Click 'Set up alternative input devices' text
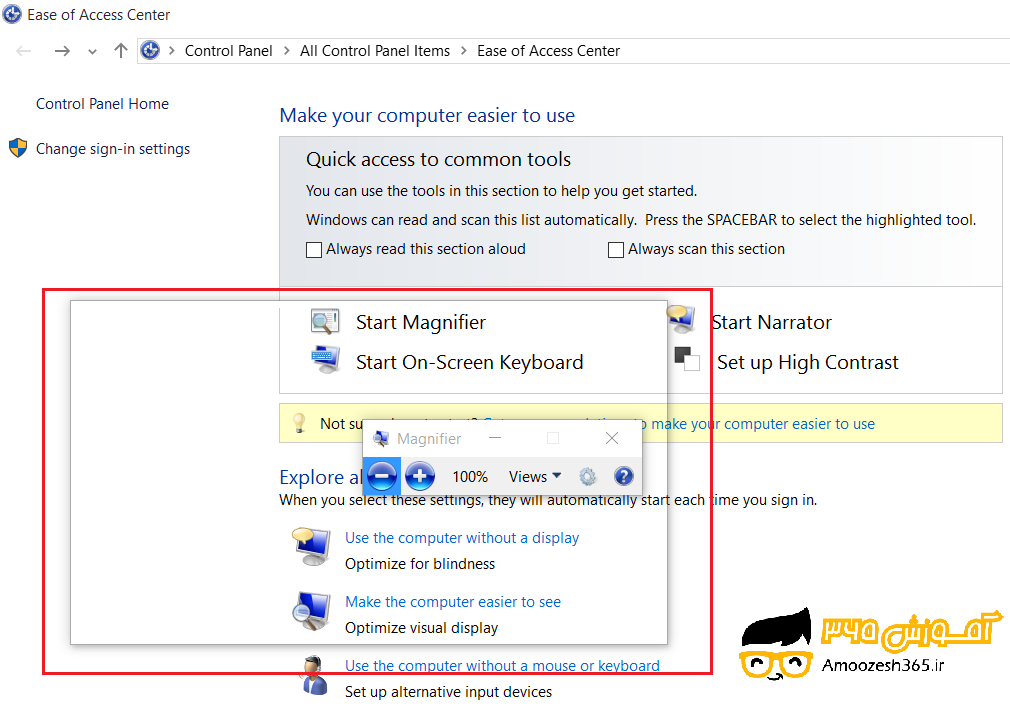 tap(448, 692)
